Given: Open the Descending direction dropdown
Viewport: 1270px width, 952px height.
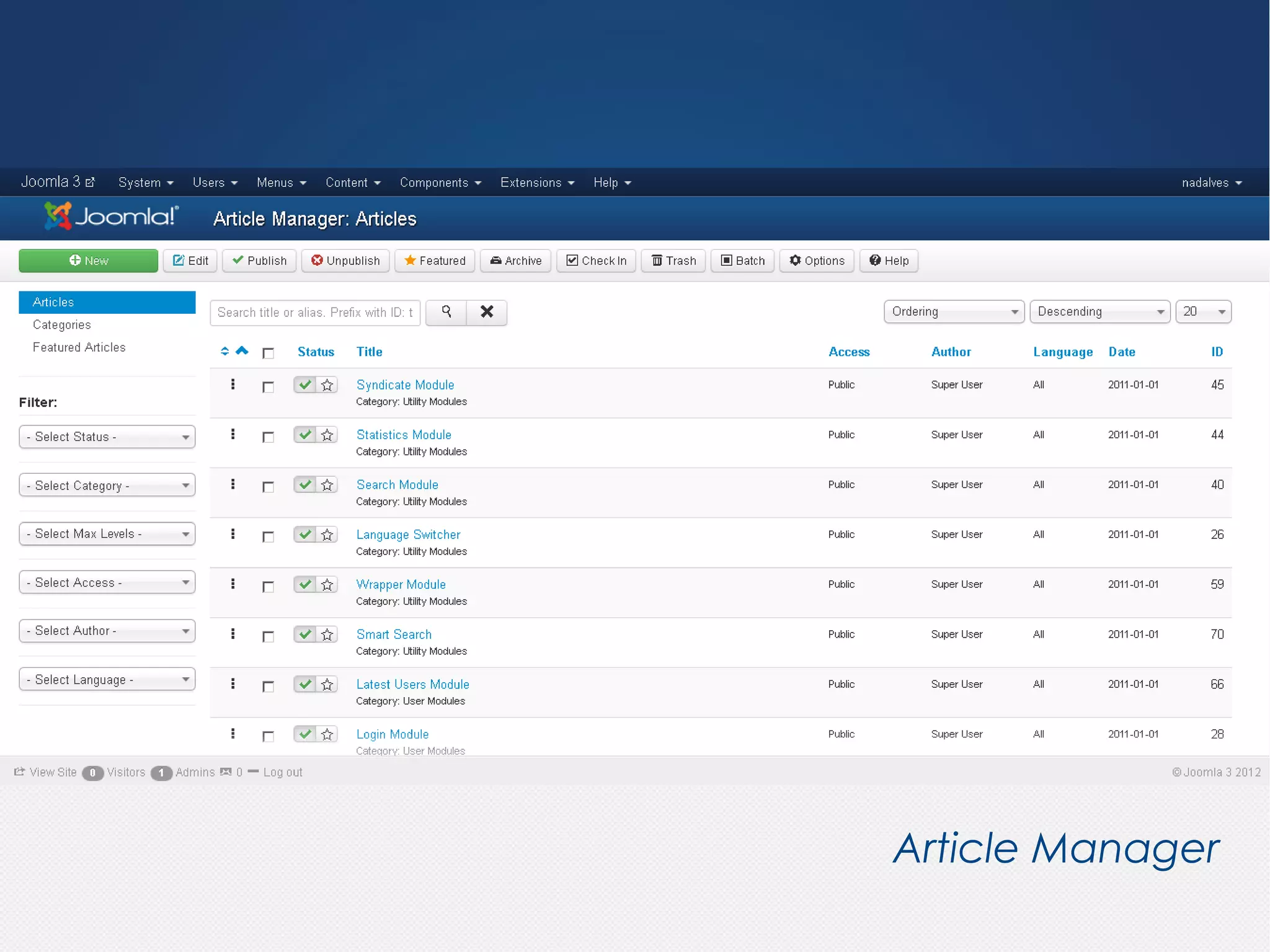Looking at the screenshot, I should point(1100,311).
